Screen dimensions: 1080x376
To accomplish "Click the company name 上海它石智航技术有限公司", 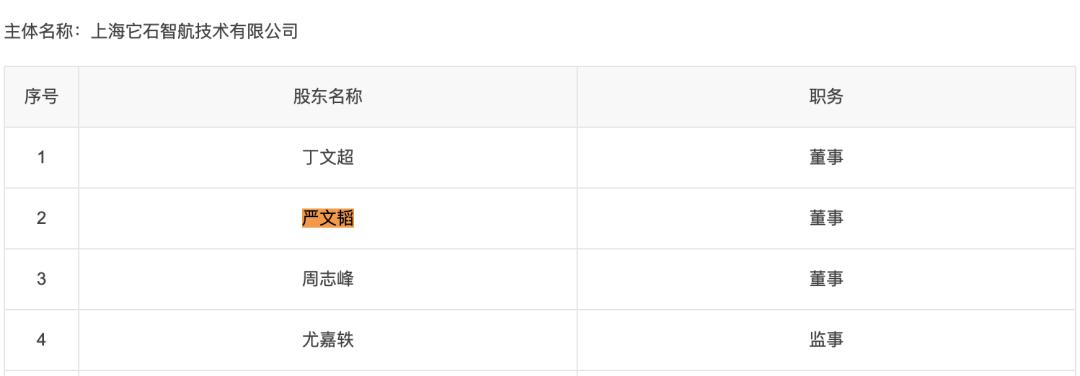I will 195,32.
